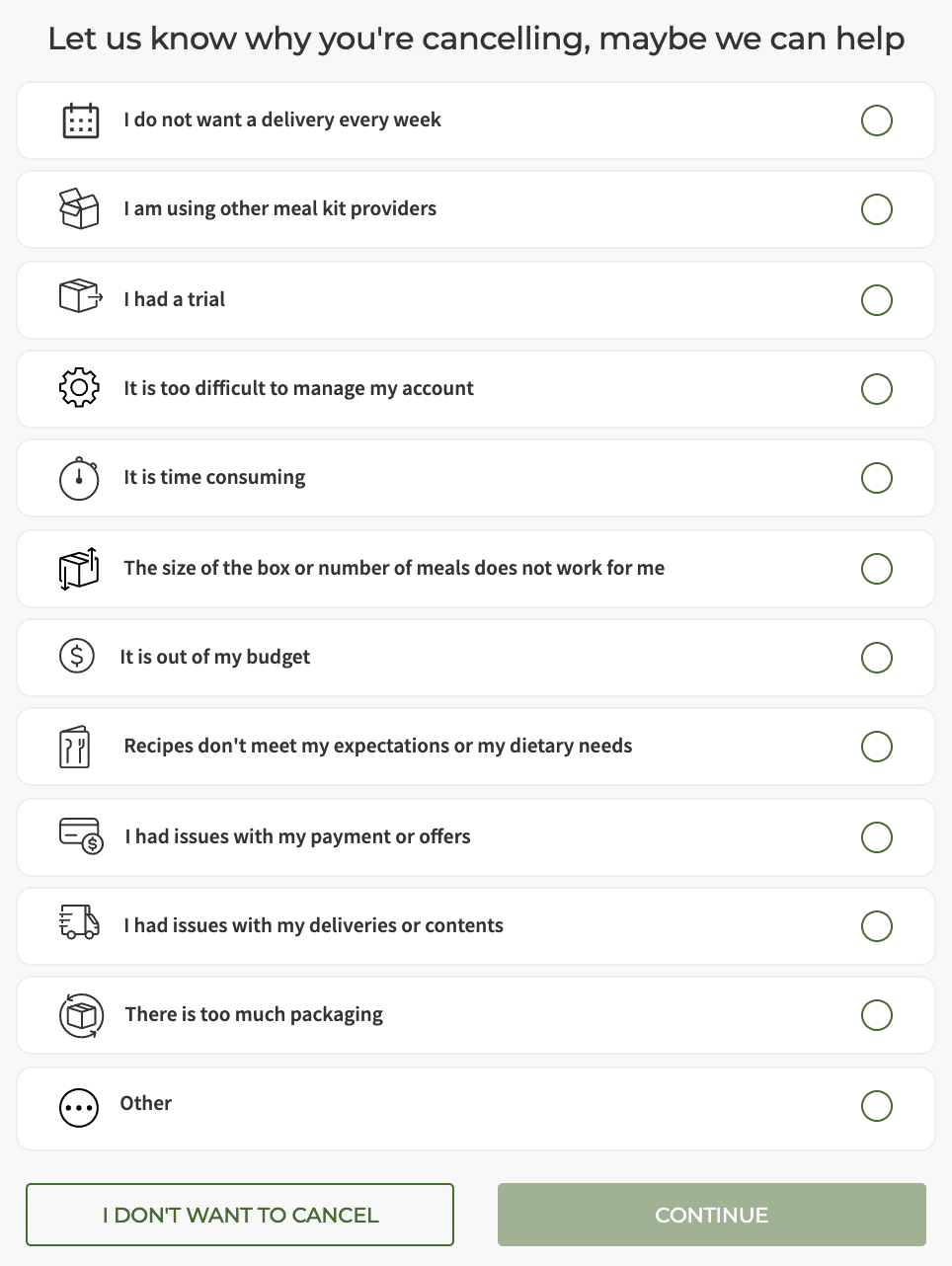Click the credit card payment icon
Image resolution: width=952 pixels, height=1266 pixels.
pos(81,835)
